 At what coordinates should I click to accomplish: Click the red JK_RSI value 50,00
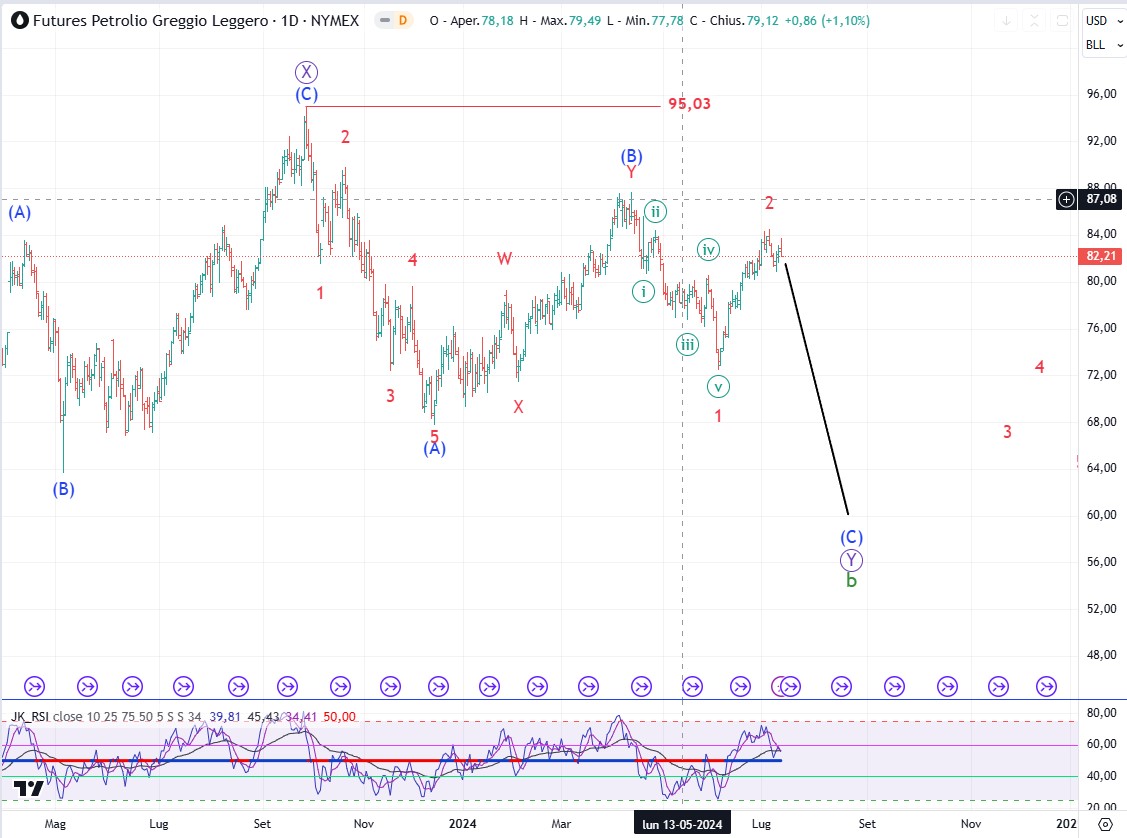[339, 717]
